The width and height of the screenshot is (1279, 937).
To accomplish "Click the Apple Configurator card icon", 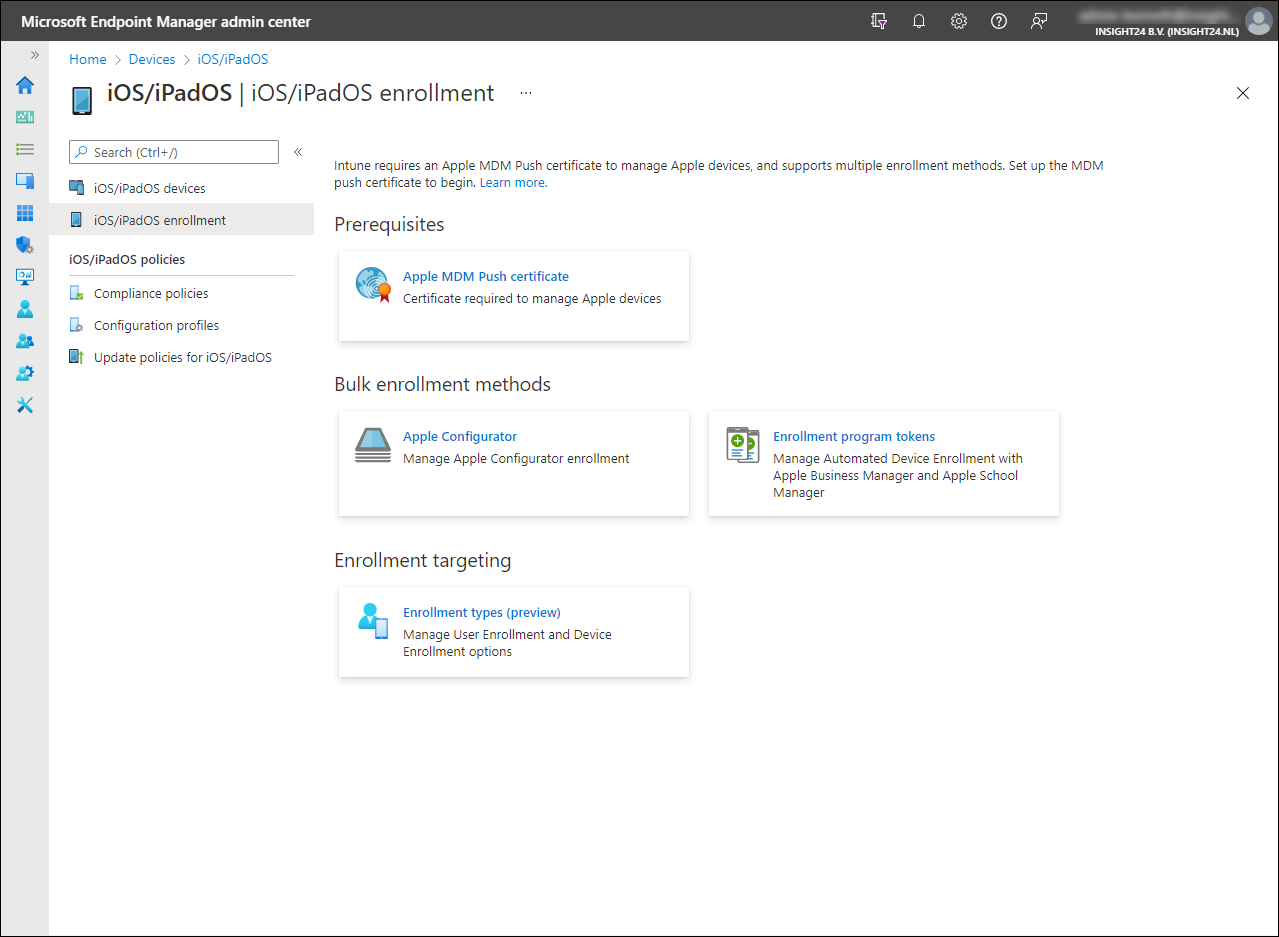I will tap(373, 445).
